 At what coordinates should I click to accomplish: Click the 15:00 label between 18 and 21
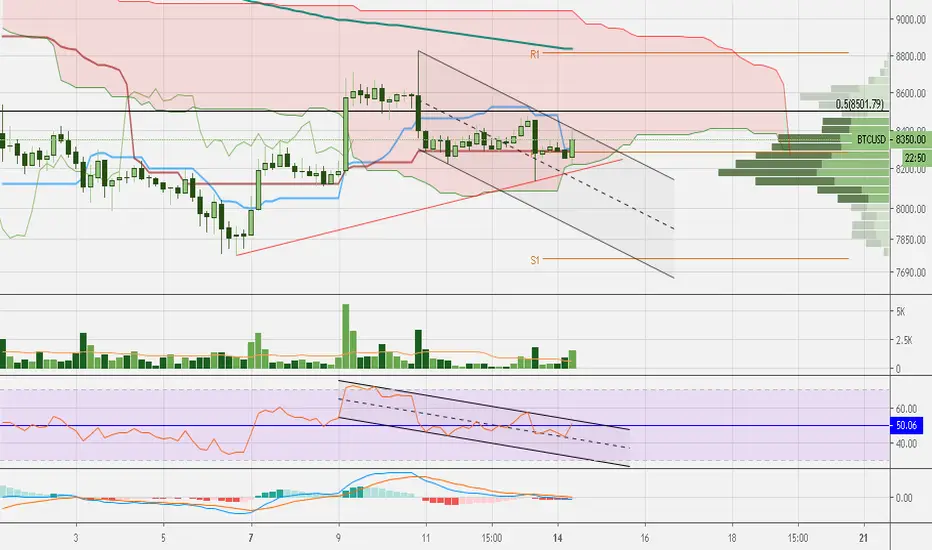click(798, 538)
